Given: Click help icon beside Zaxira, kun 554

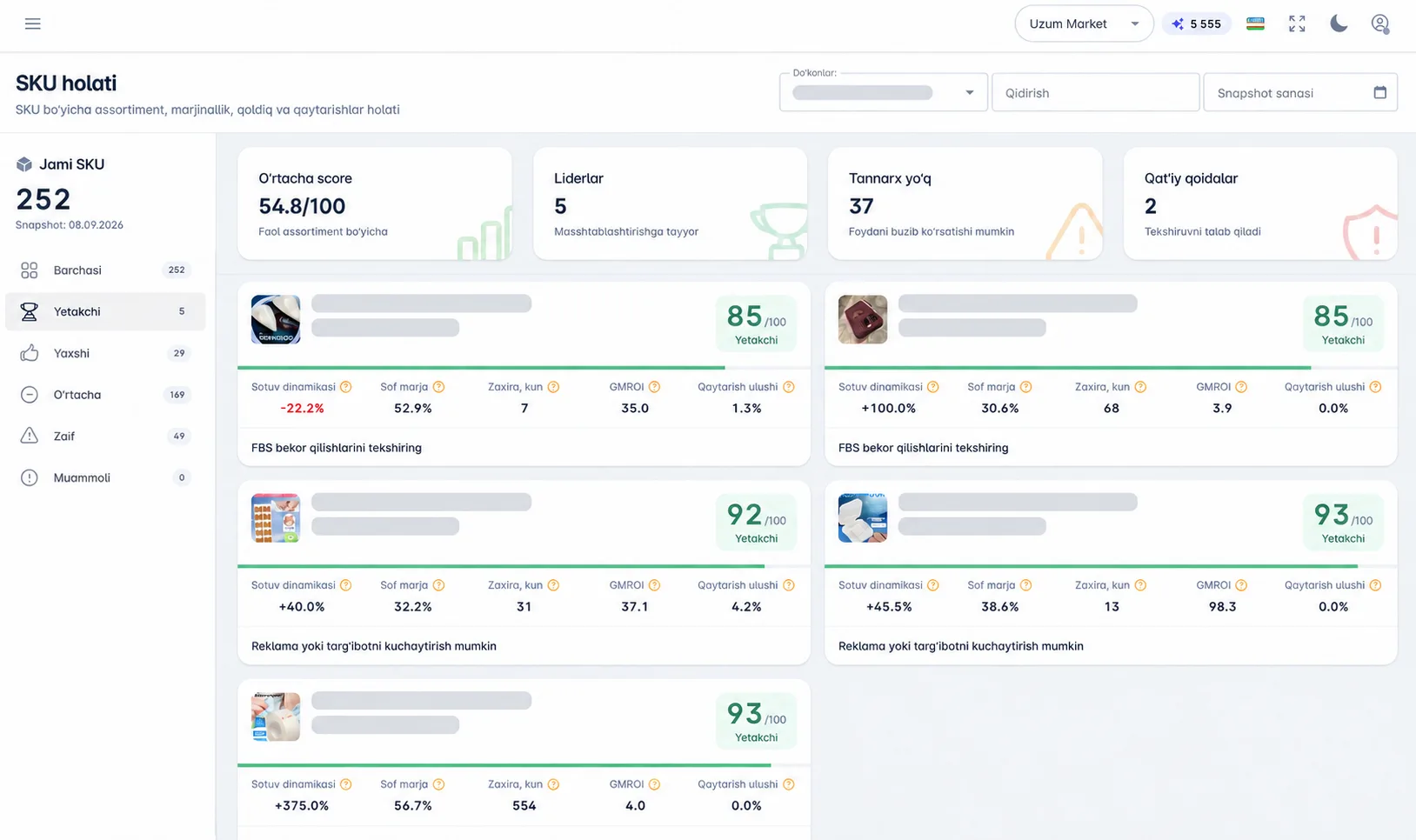Looking at the screenshot, I should click(553, 784).
